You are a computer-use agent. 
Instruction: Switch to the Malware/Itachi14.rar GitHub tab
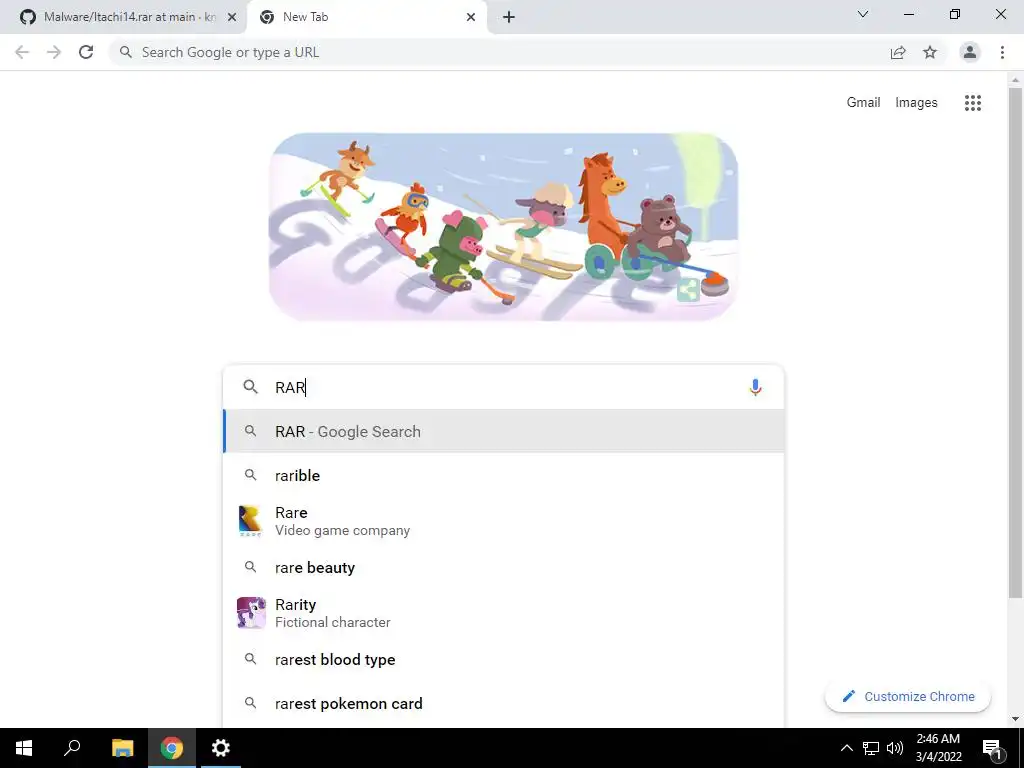coord(128,17)
